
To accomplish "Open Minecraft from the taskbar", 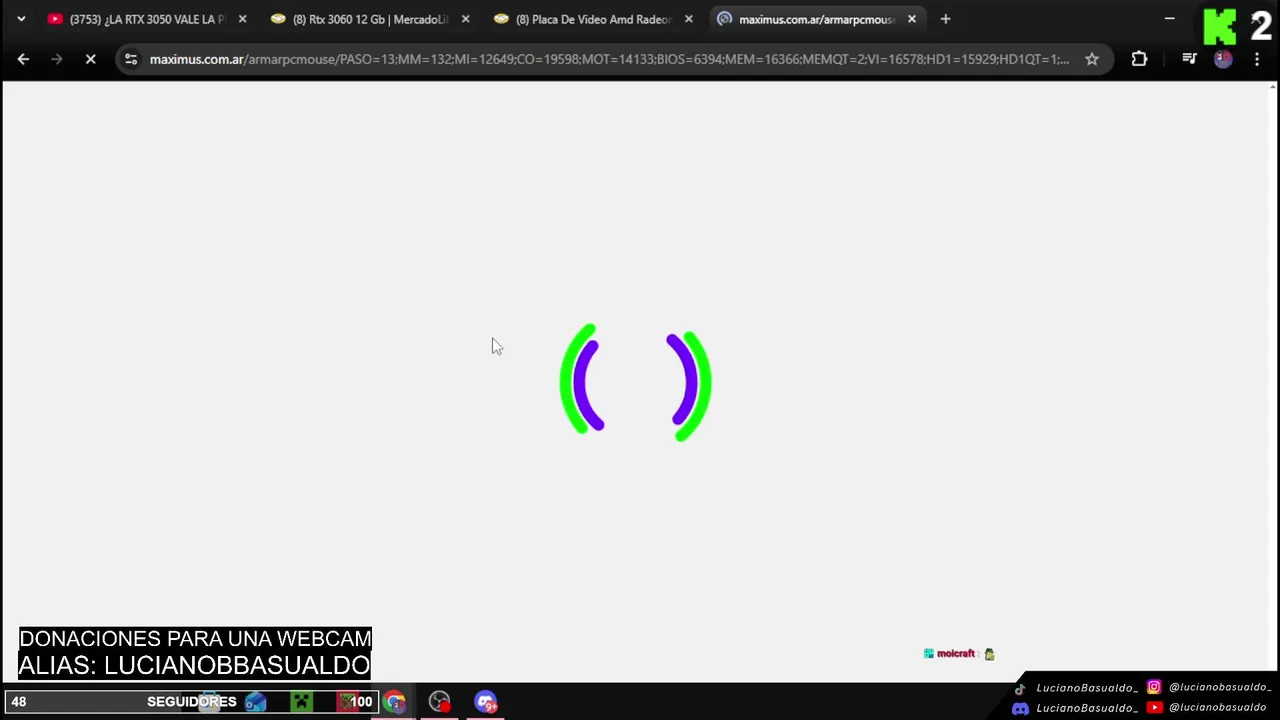I will point(301,702).
